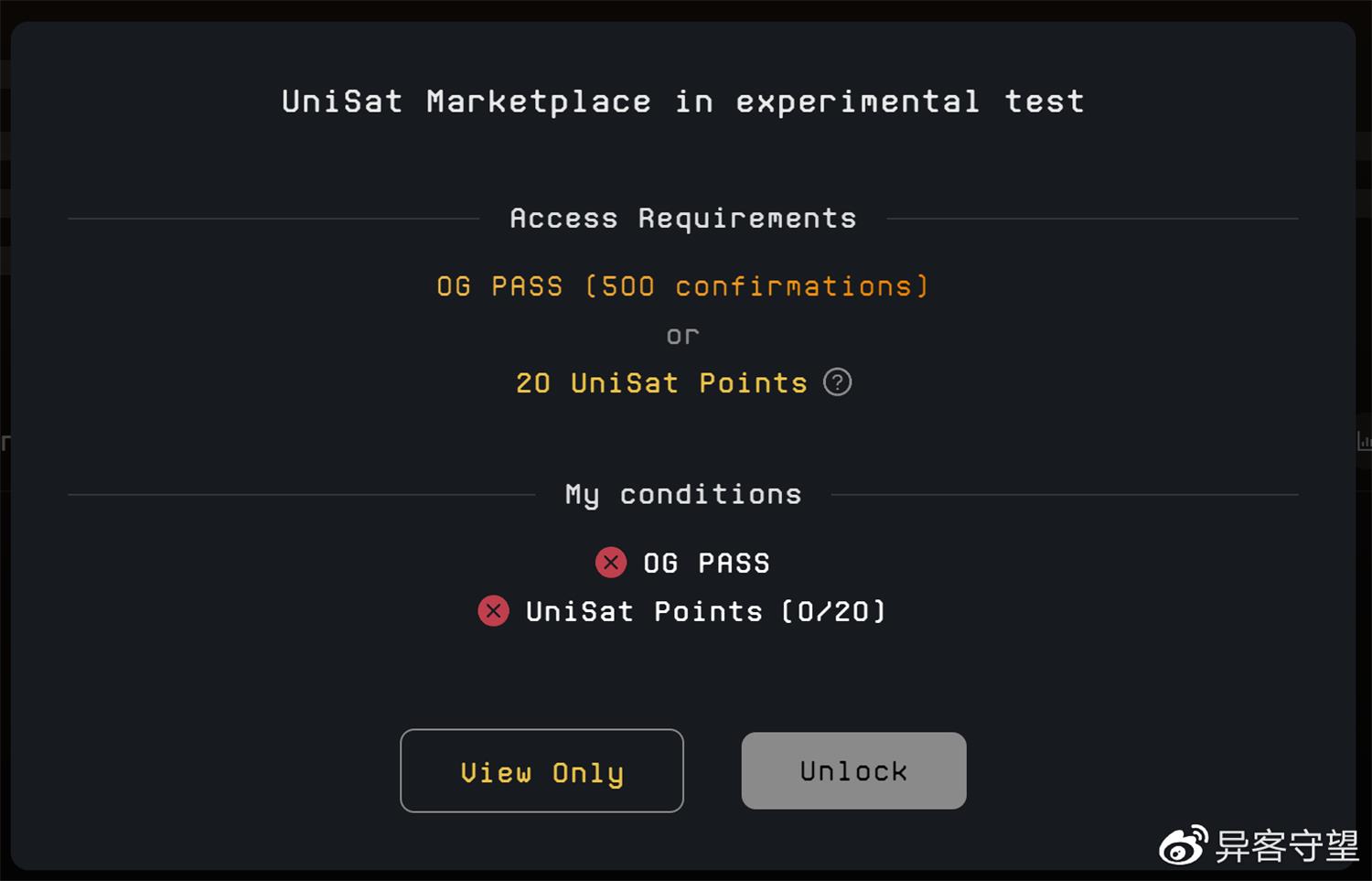Click the 异客守望 watermark text
This screenshot has width=1372, height=881.
point(1286,846)
